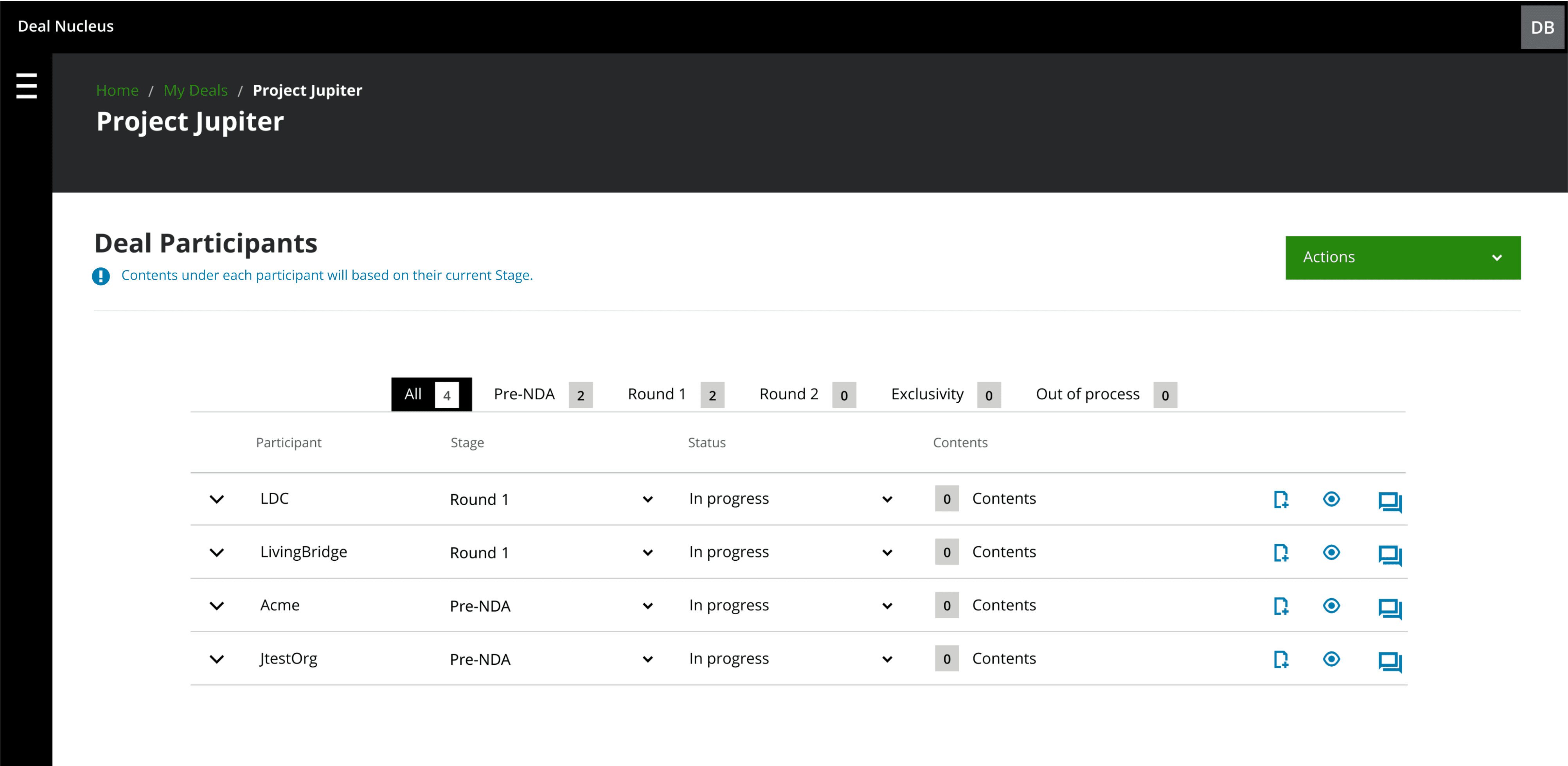Toggle the eye icon for LDC
1568x766 pixels.
(1331, 499)
